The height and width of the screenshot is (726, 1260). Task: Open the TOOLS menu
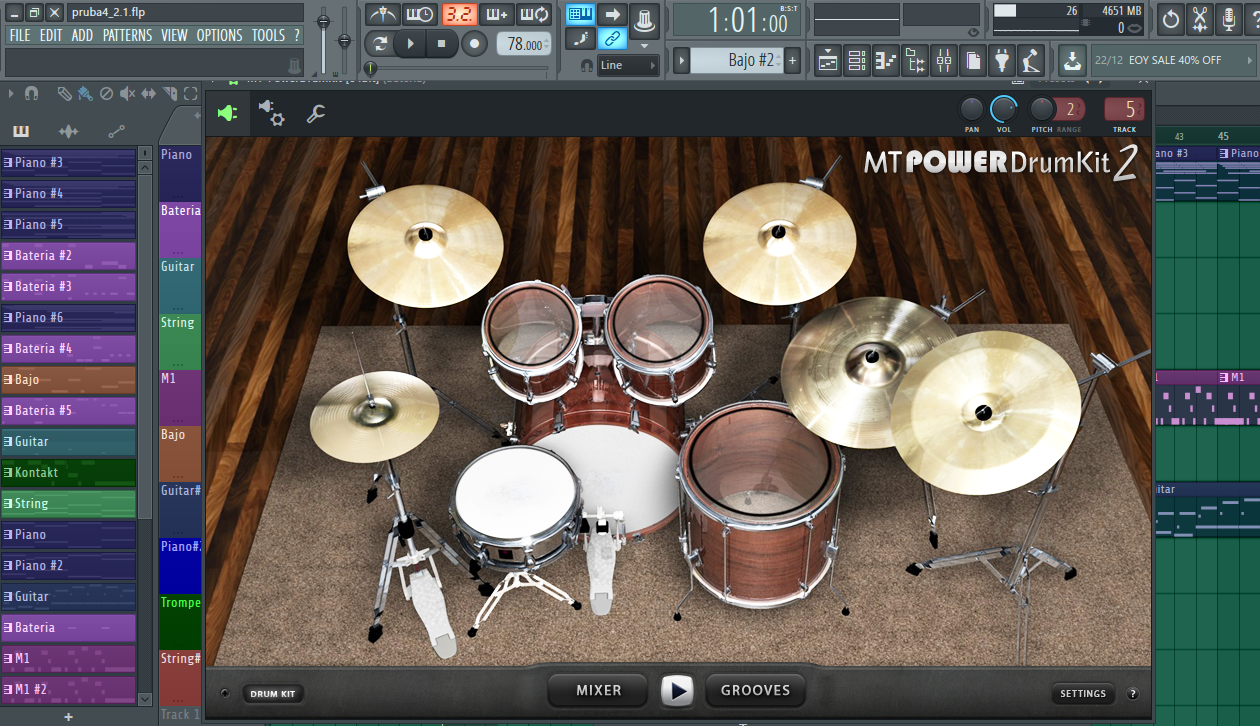268,35
